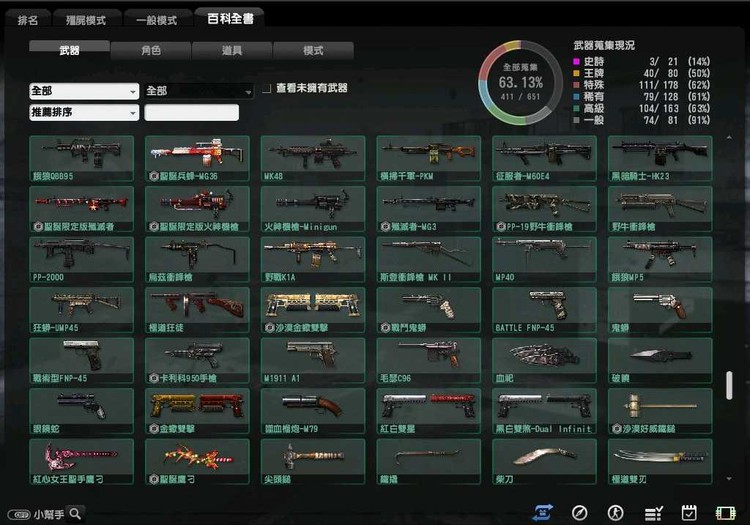Select the HK23 weapon card
The height and width of the screenshot is (525, 750).
[660, 158]
